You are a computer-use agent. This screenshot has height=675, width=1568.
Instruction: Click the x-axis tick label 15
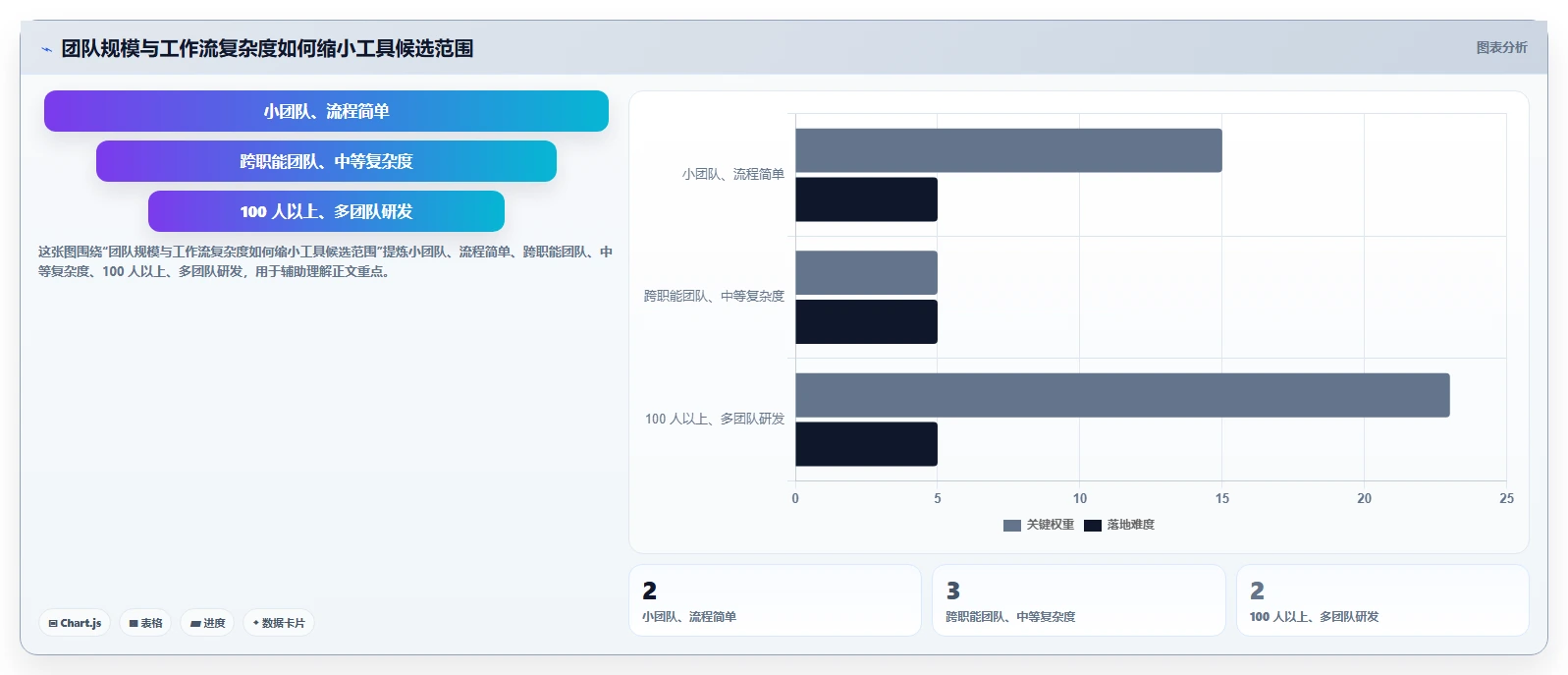point(1221,499)
